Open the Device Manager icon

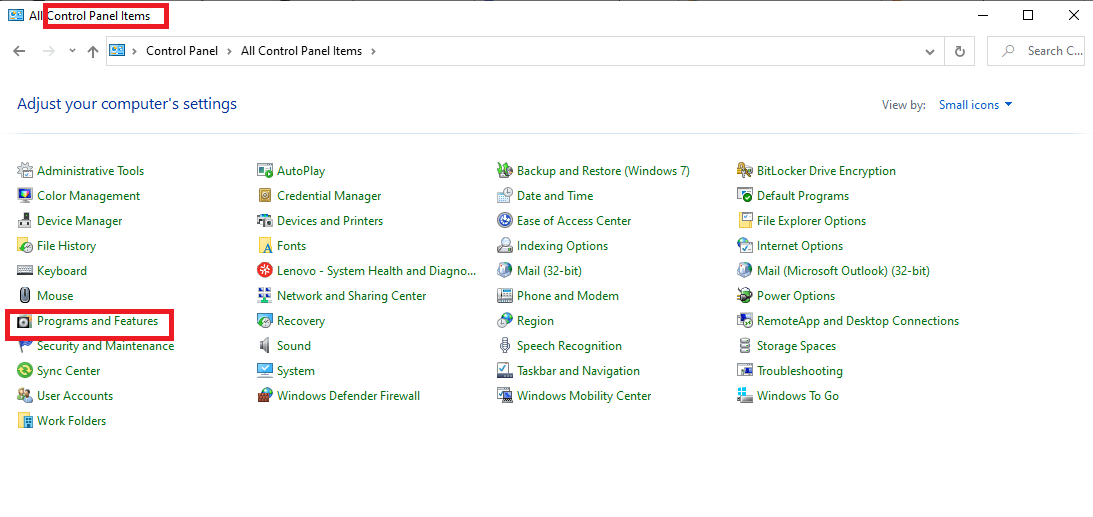coord(25,221)
